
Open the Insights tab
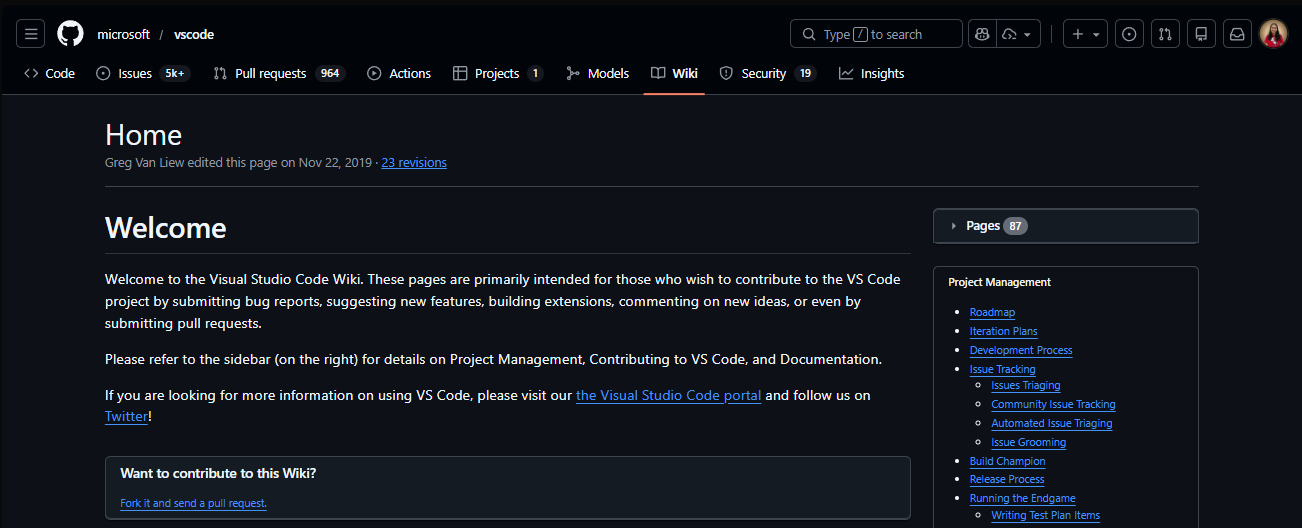pos(871,73)
